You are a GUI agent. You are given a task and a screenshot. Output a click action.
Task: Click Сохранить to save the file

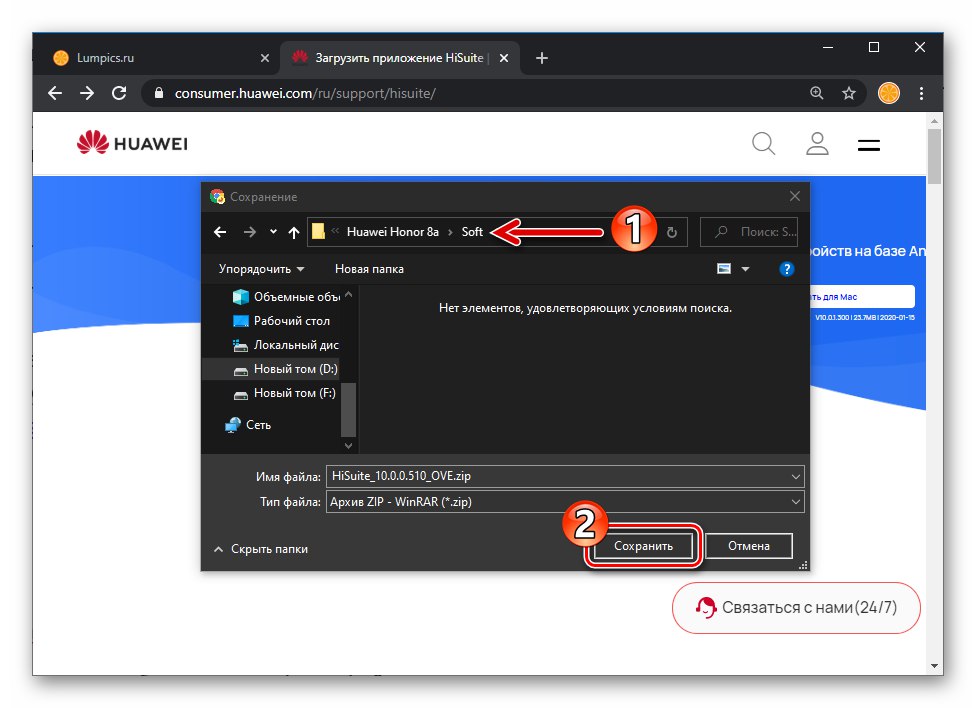[643, 546]
